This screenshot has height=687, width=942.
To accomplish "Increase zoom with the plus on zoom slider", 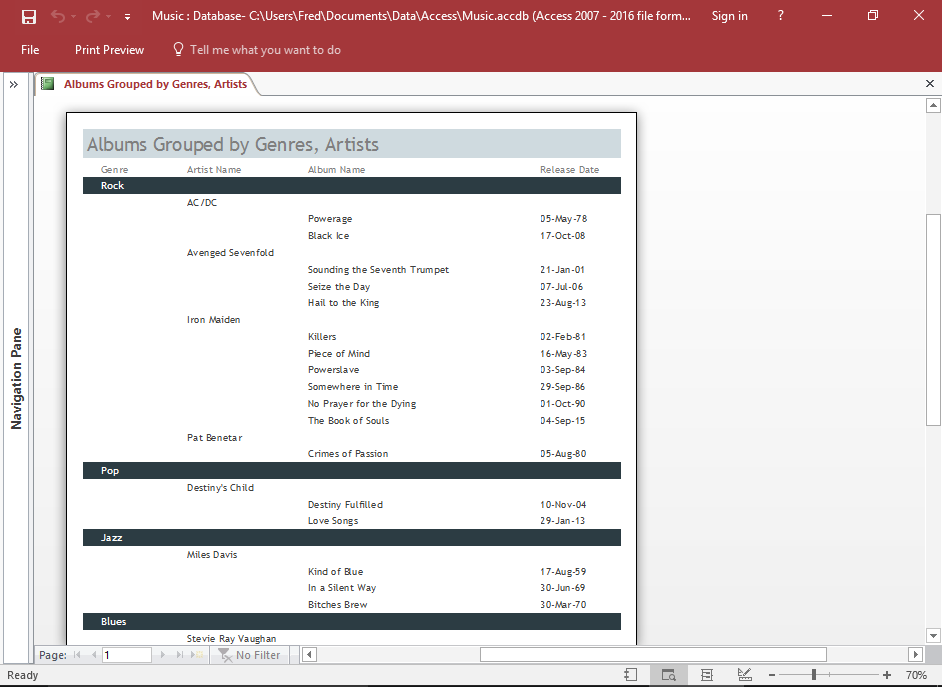I will (x=885, y=675).
